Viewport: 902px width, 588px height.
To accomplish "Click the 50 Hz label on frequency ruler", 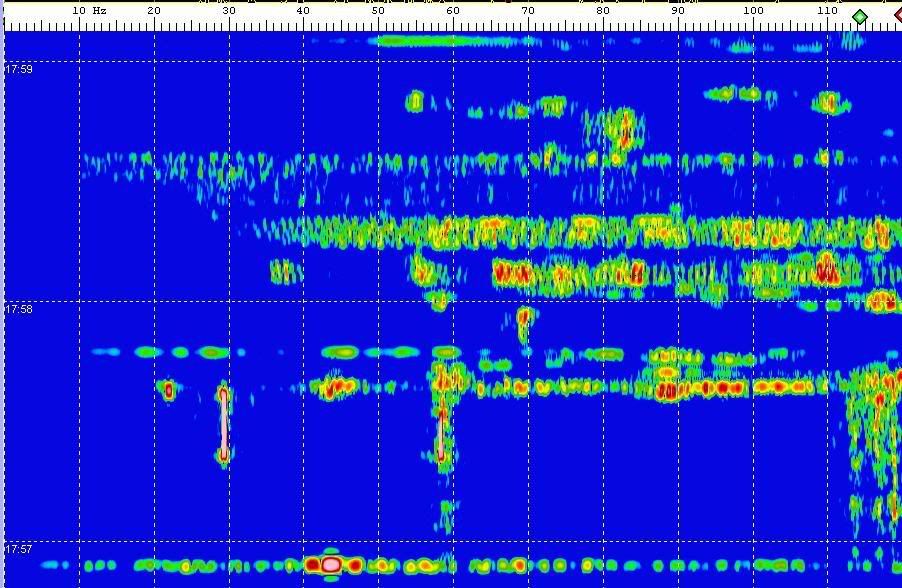I will (378, 10).
